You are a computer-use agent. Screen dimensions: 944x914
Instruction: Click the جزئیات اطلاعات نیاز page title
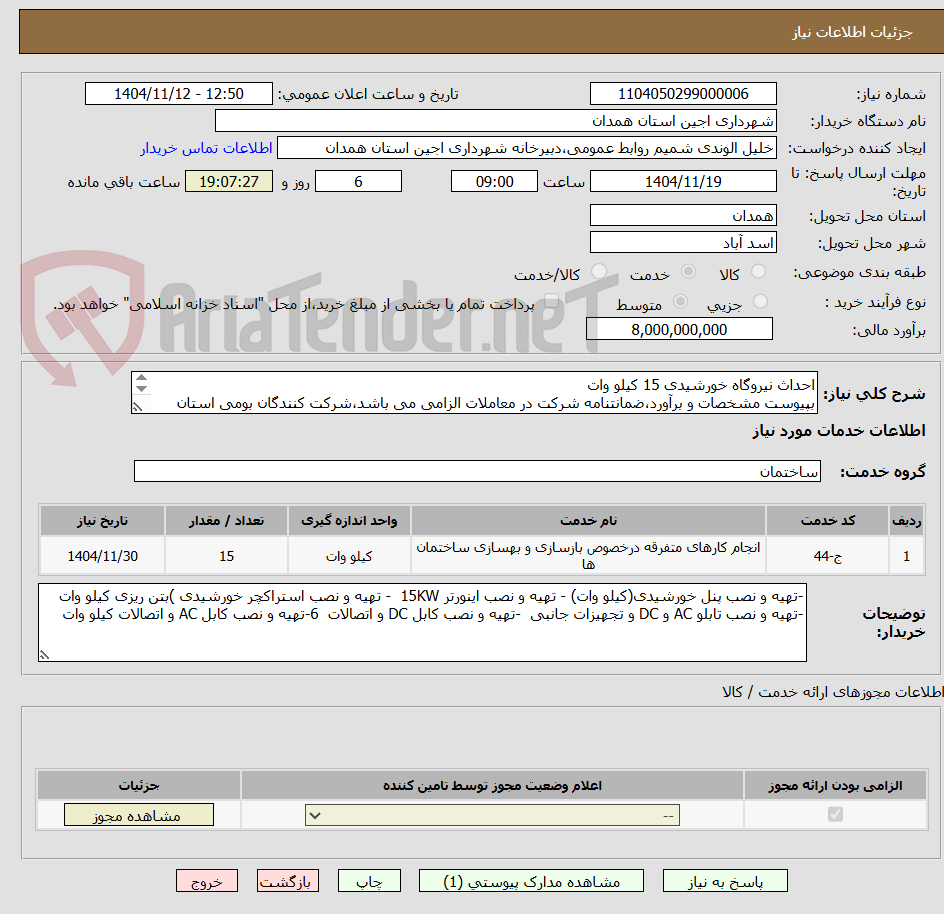click(852, 32)
